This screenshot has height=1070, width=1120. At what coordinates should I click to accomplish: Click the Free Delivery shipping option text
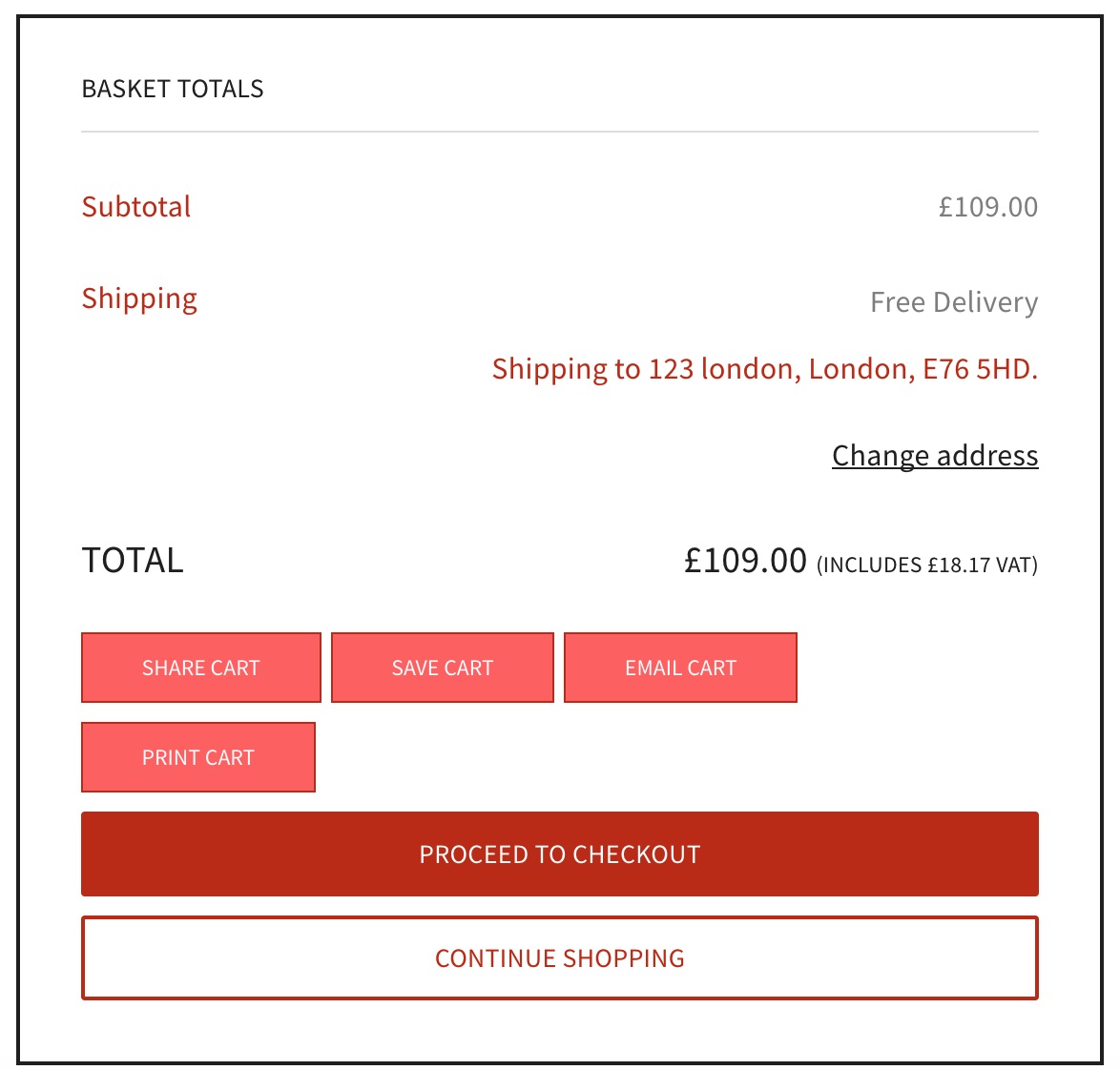(954, 302)
